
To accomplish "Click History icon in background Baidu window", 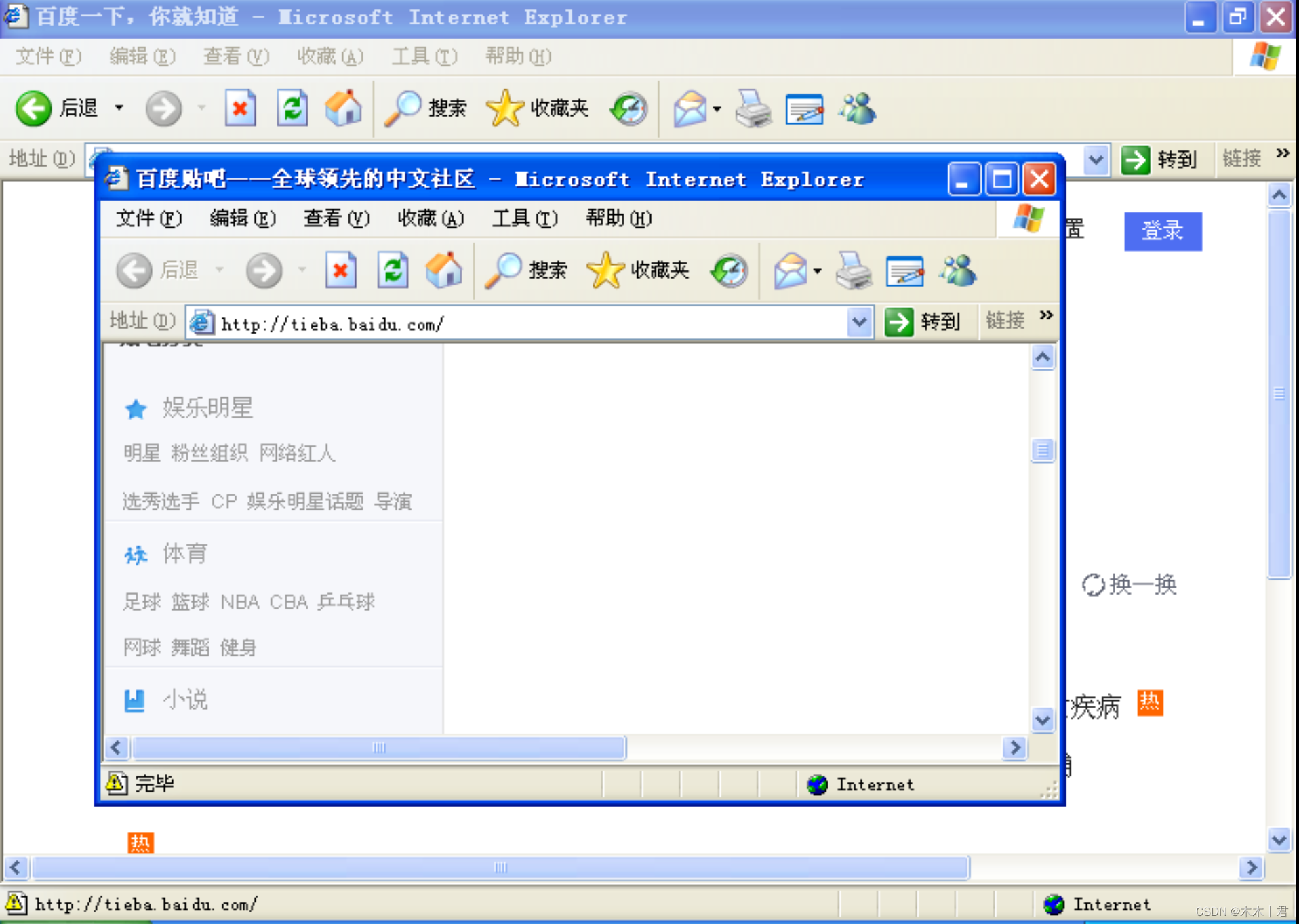I will [628, 108].
